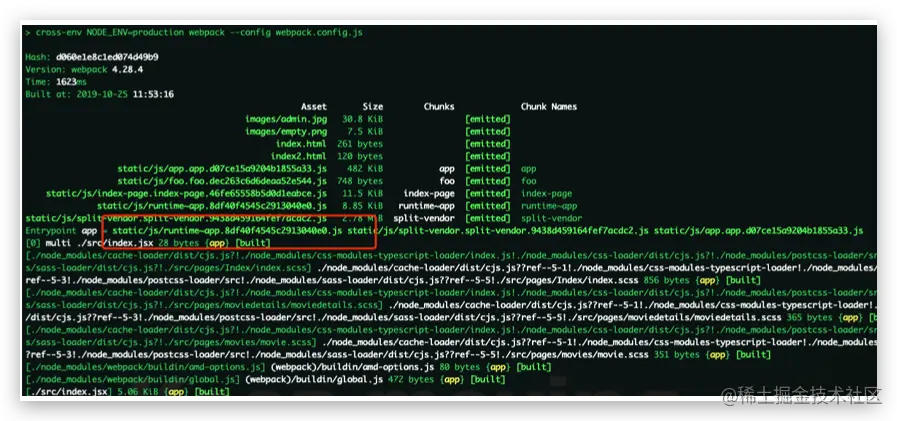Image resolution: width=897 pixels, height=421 pixels.
Task: Click the size value 261 bytes
Action: click(x=360, y=144)
